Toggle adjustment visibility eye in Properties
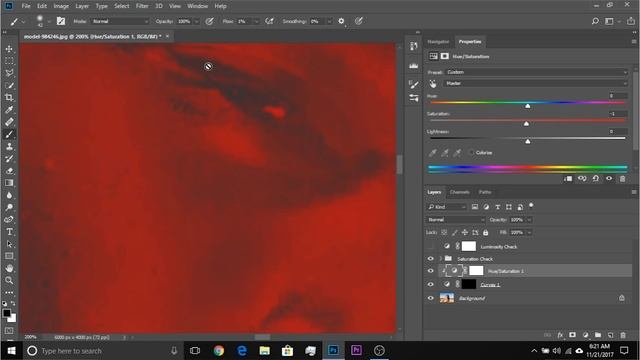The width and height of the screenshot is (640, 360). (x=609, y=179)
